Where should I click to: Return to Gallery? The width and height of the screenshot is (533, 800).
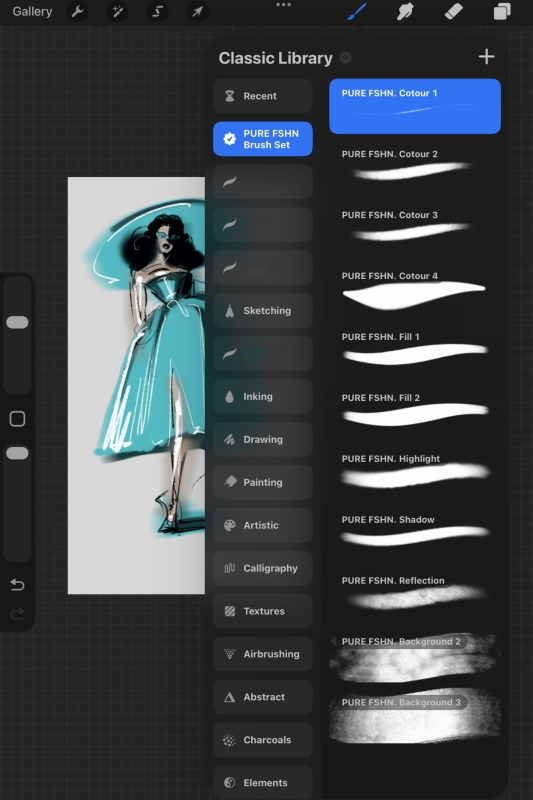(32, 11)
